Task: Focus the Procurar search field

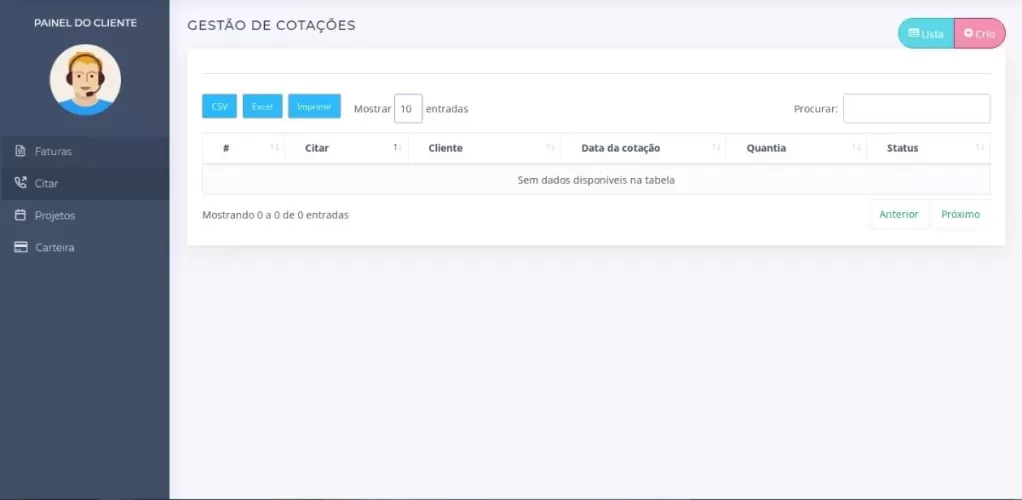Action: [x=916, y=108]
